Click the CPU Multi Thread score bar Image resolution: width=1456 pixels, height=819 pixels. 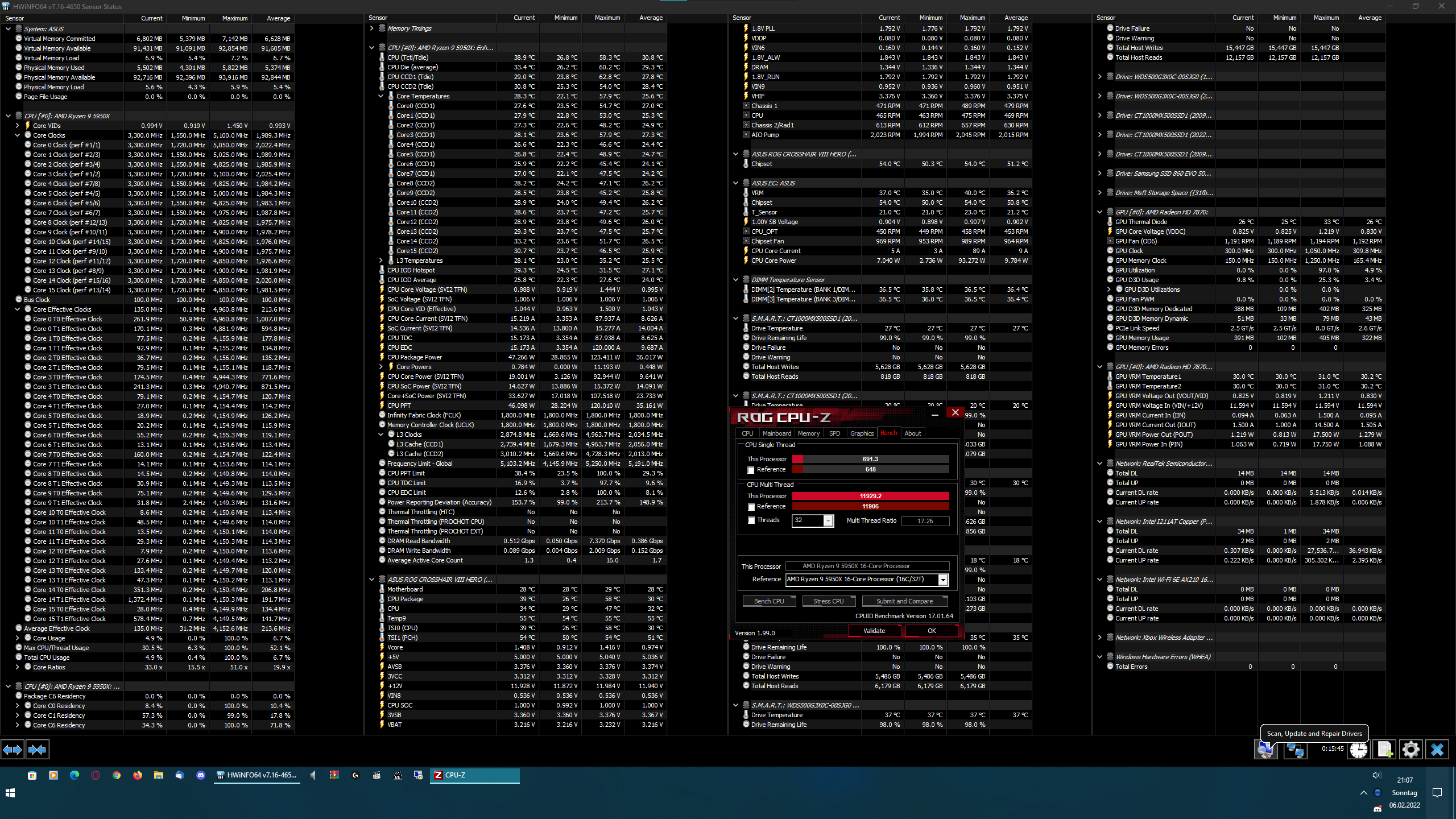(x=870, y=496)
